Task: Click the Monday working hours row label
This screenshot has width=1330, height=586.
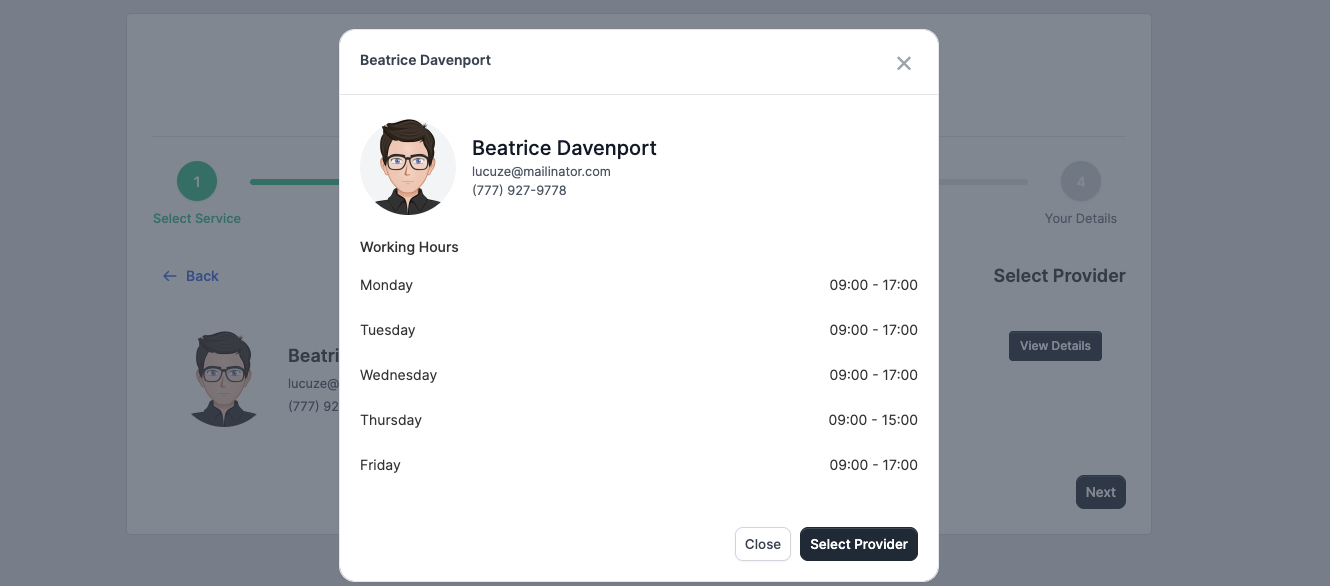Action: pos(386,285)
